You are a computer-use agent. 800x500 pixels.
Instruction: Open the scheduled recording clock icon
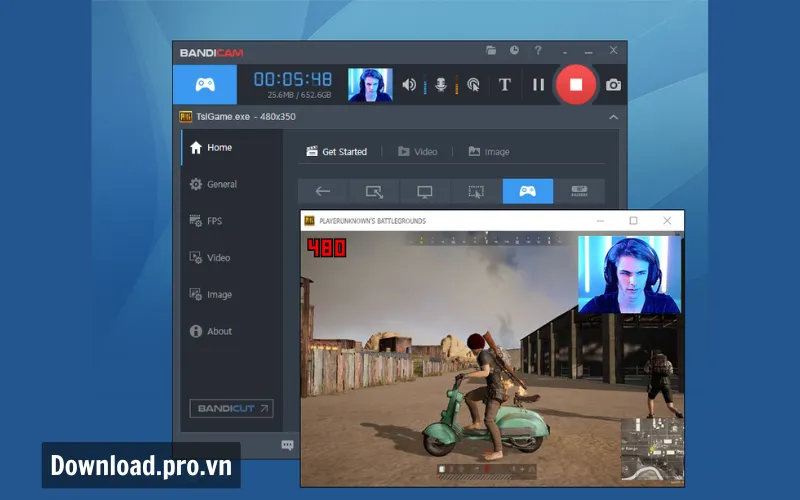(x=514, y=50)
